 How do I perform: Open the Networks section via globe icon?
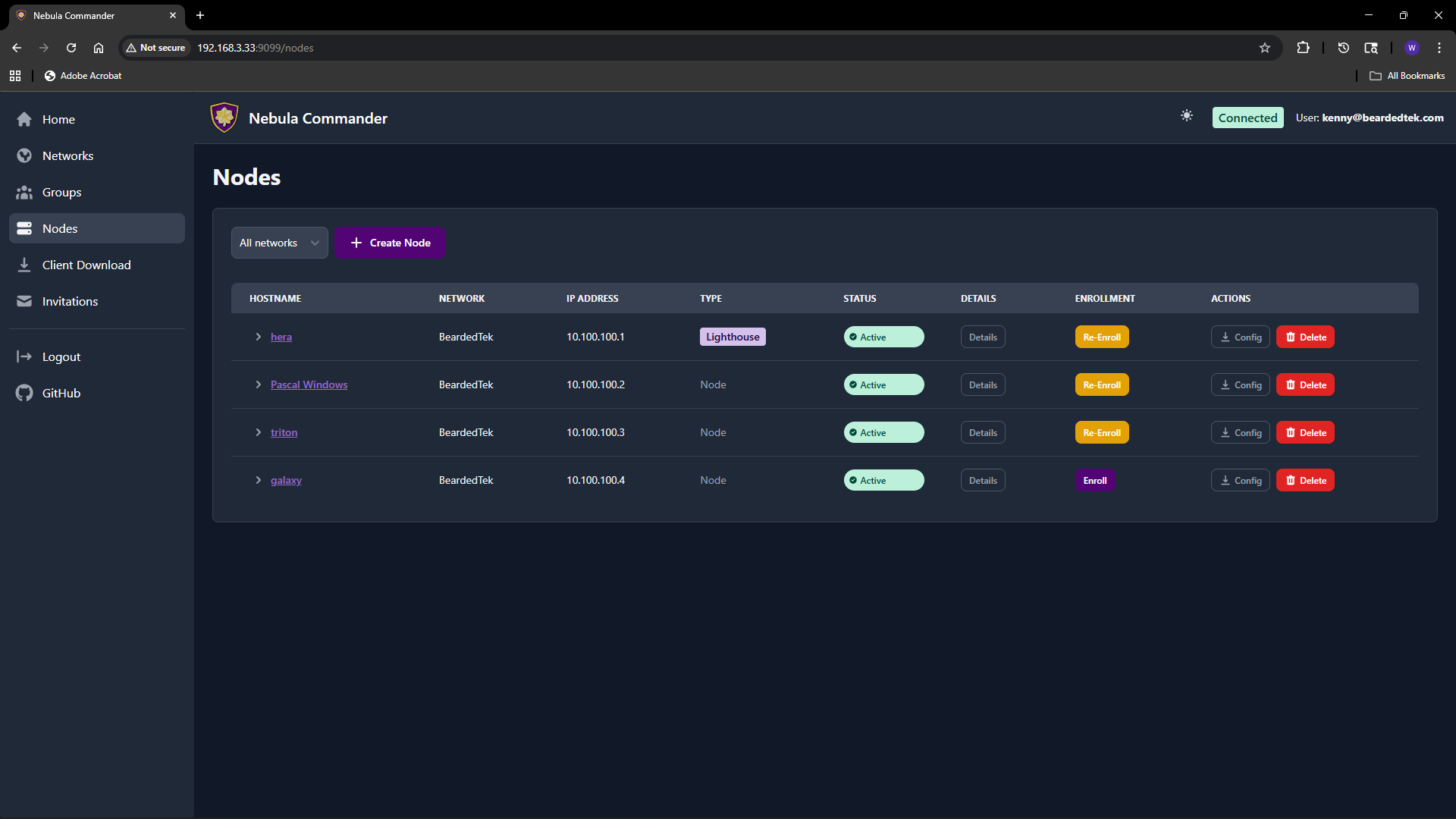click(x=24, y=155)
